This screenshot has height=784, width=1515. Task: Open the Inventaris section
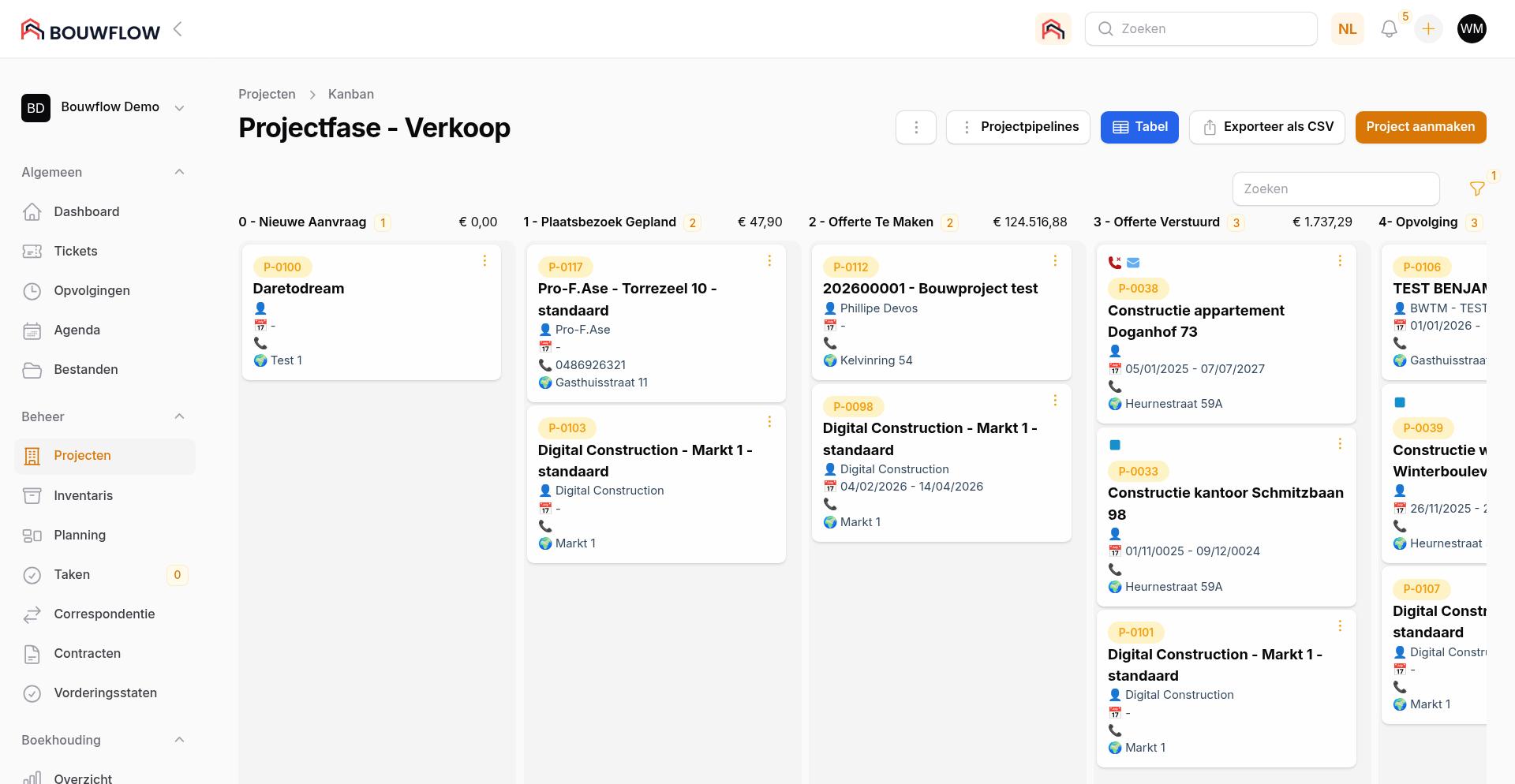click(83, 495)
